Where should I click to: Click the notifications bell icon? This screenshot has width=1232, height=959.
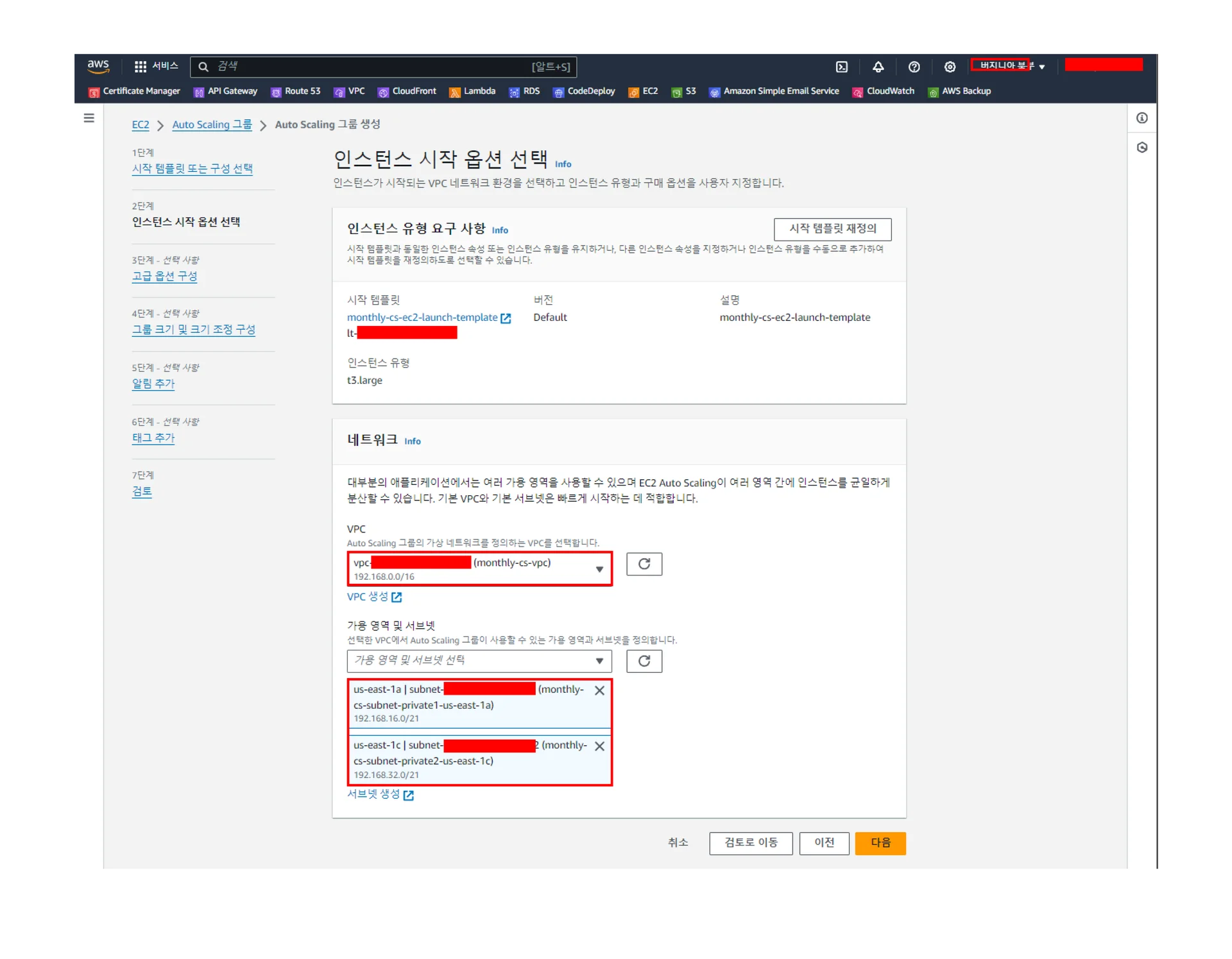click(878, 67)
